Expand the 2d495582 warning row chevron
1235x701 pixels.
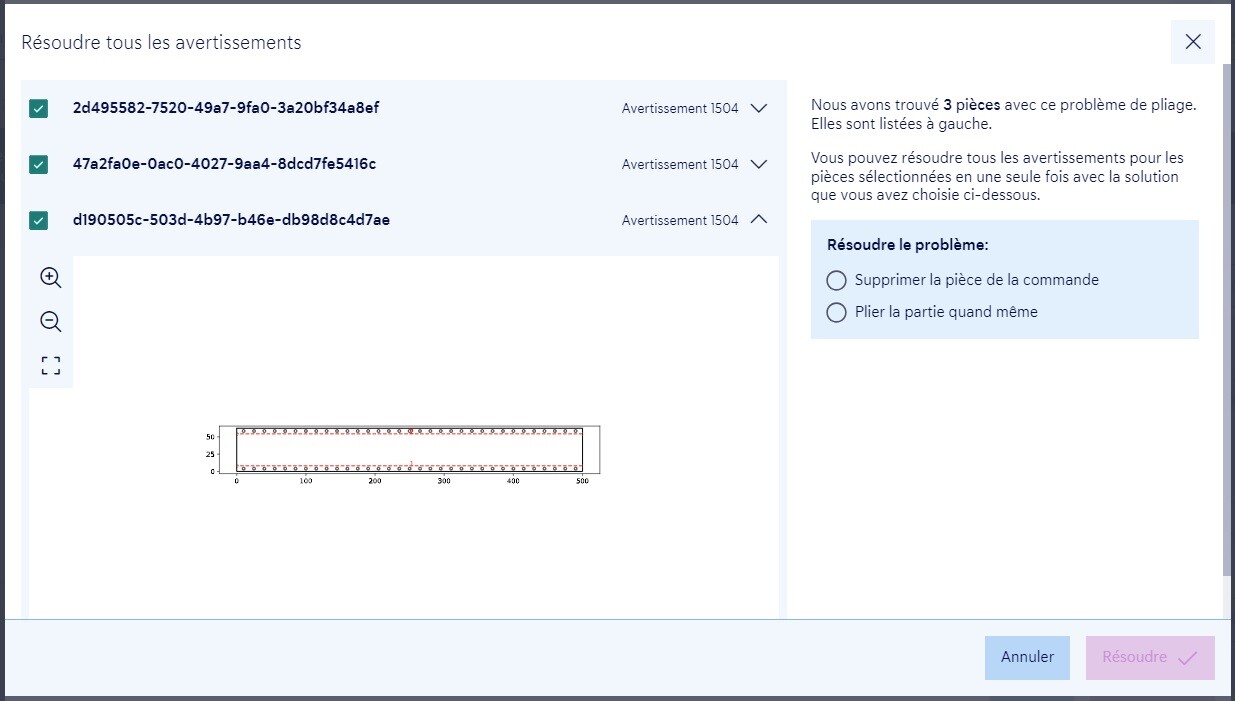[759, 108]
